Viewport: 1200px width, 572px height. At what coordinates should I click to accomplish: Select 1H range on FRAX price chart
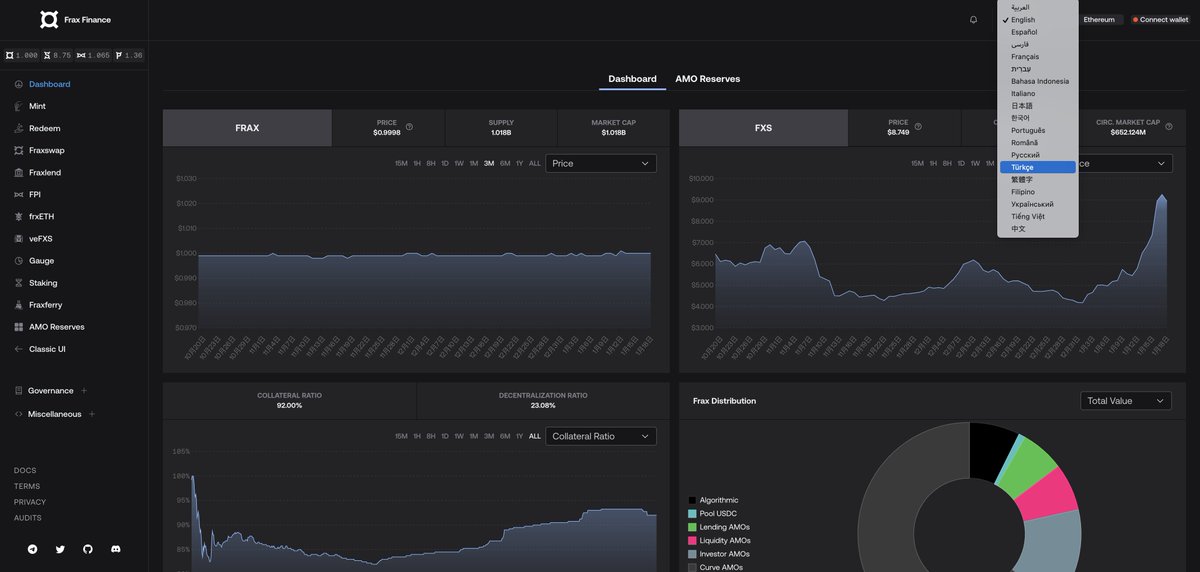pos(417,163)
